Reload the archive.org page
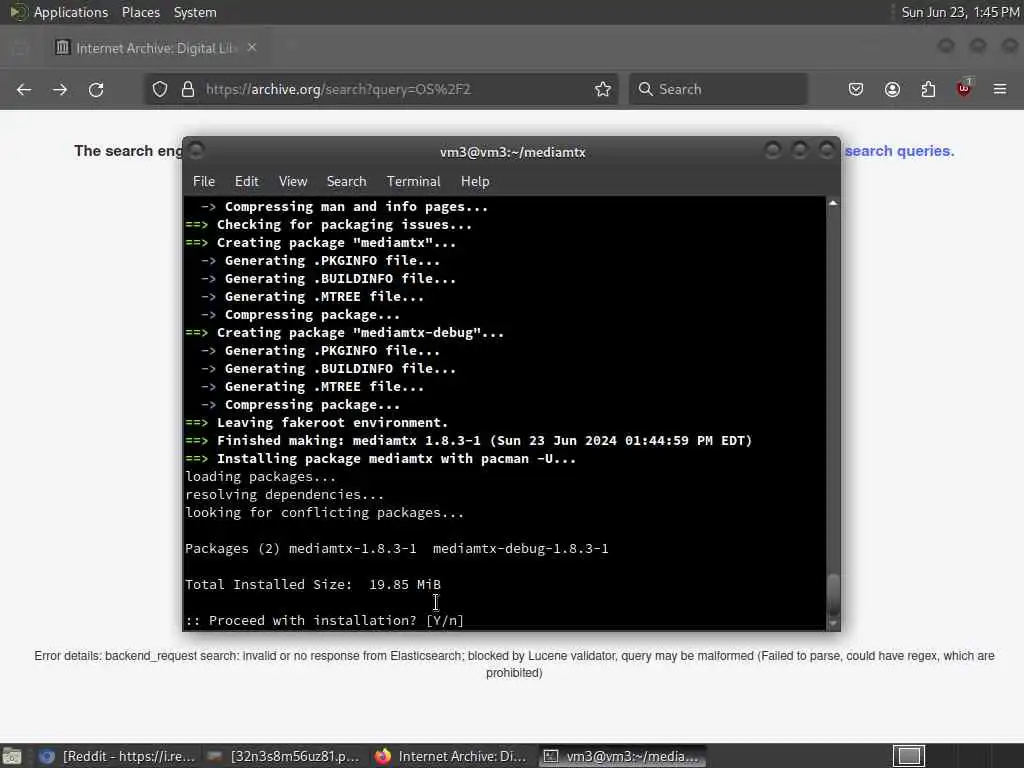Screen dimensions: 1024x768 pos(96,89)
